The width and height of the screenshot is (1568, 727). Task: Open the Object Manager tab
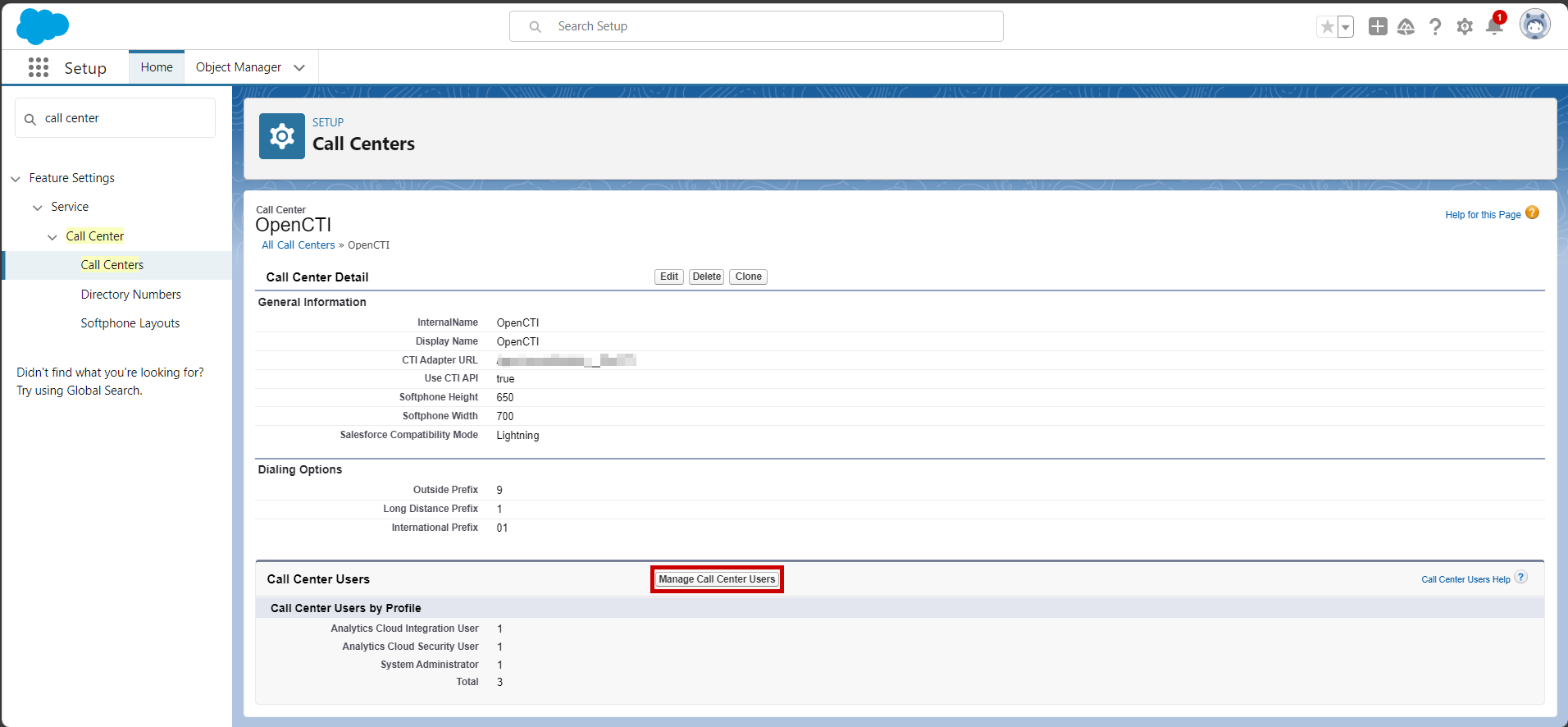(239, 67)
